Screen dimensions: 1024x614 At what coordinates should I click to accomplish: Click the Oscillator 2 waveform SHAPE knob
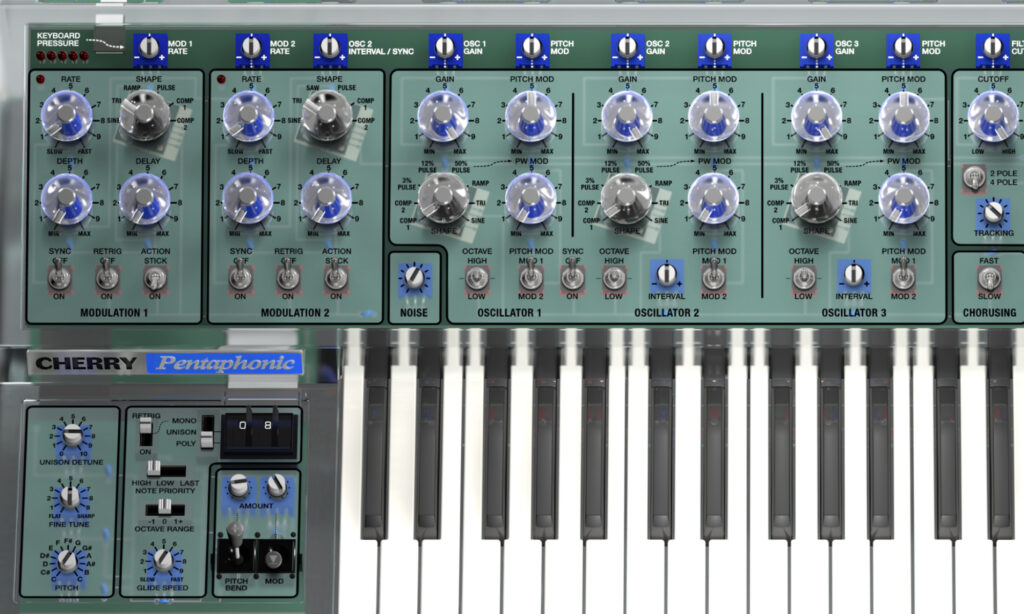626,198
